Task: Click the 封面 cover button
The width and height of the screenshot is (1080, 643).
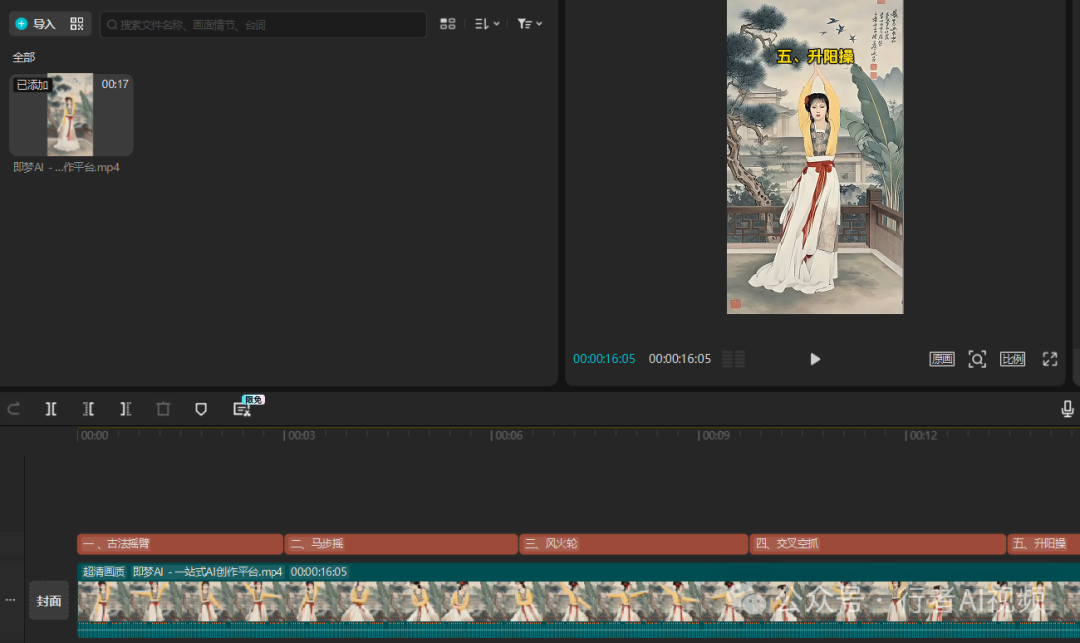Action: [x=49, y=601]
